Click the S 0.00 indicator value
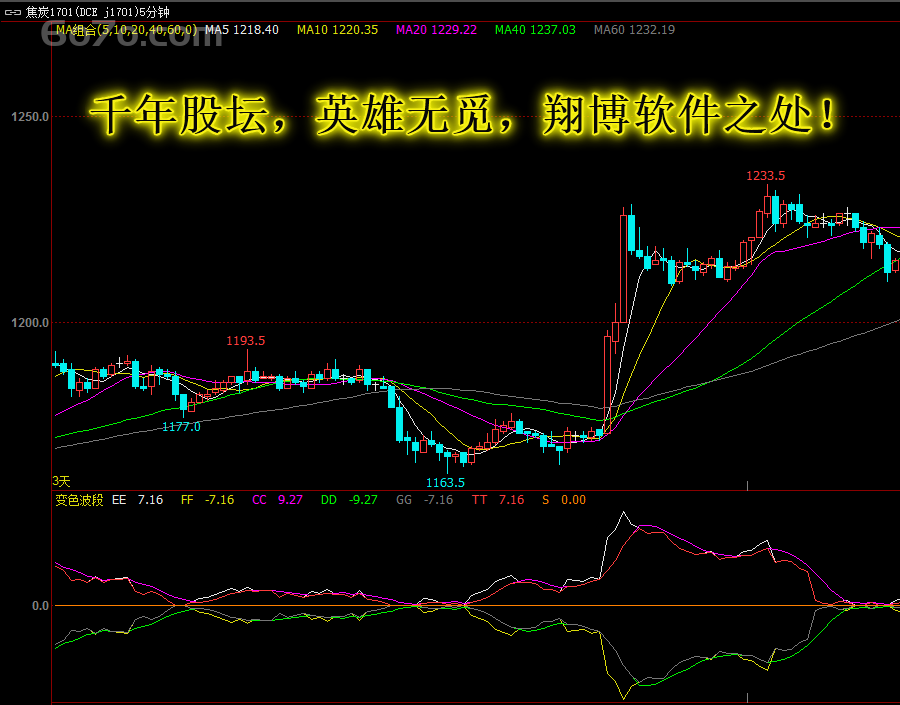Image resolution: width=900 pixels, height=705 pixels. coord(564,500)
